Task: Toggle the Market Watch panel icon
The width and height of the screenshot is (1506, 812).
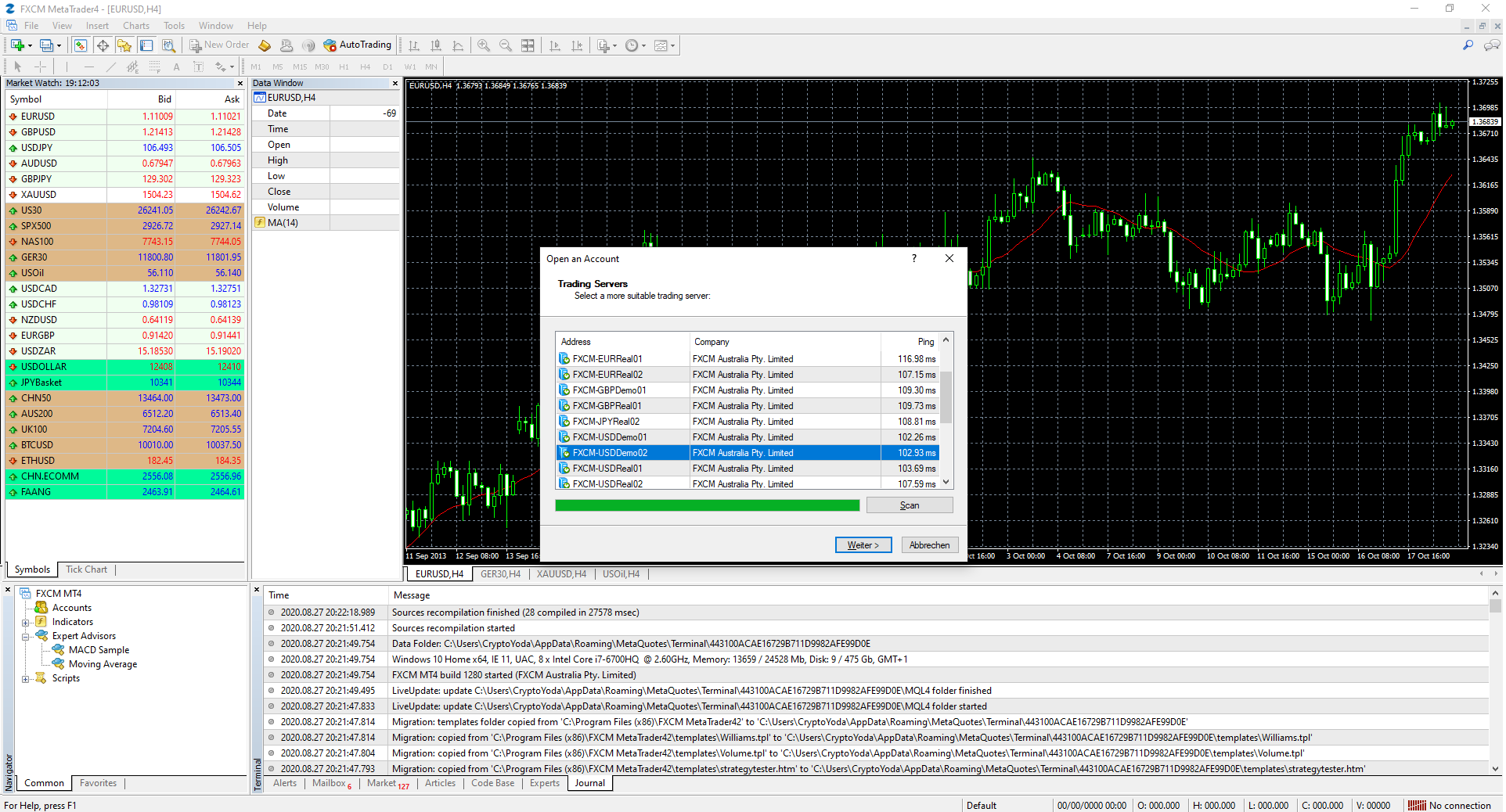Action: [x=81, y=45]
